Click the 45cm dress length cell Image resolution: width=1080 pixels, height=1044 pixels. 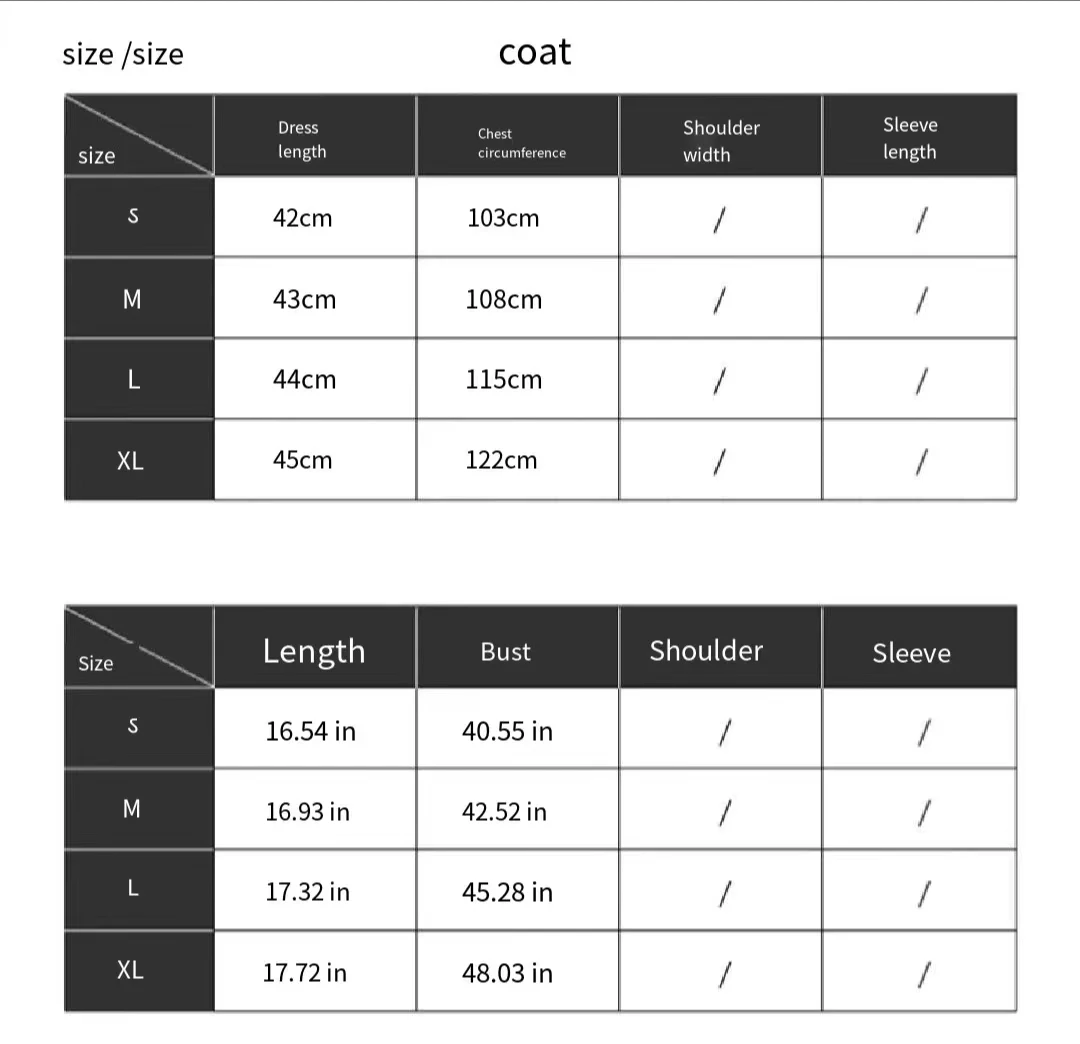302,460
